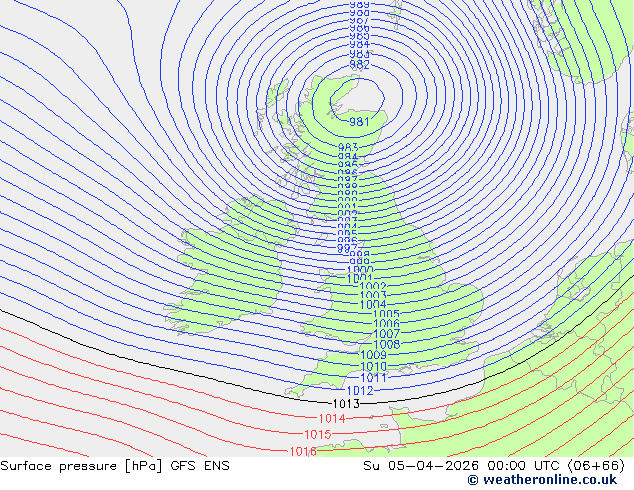Screen dimensions: 634x490
Task: Click the blue 1004 isobar label
Action: pos(373,304)
